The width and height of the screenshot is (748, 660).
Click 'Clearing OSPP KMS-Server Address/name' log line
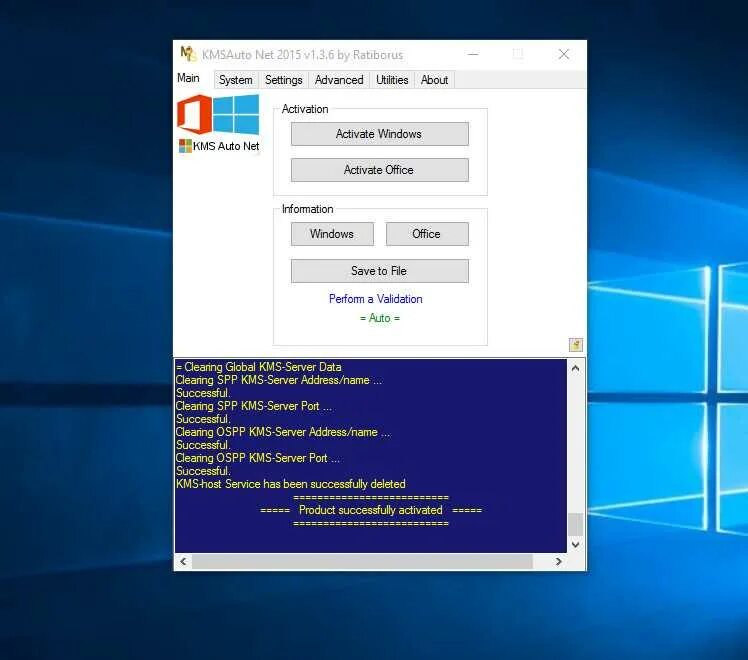tap(283, 432)
